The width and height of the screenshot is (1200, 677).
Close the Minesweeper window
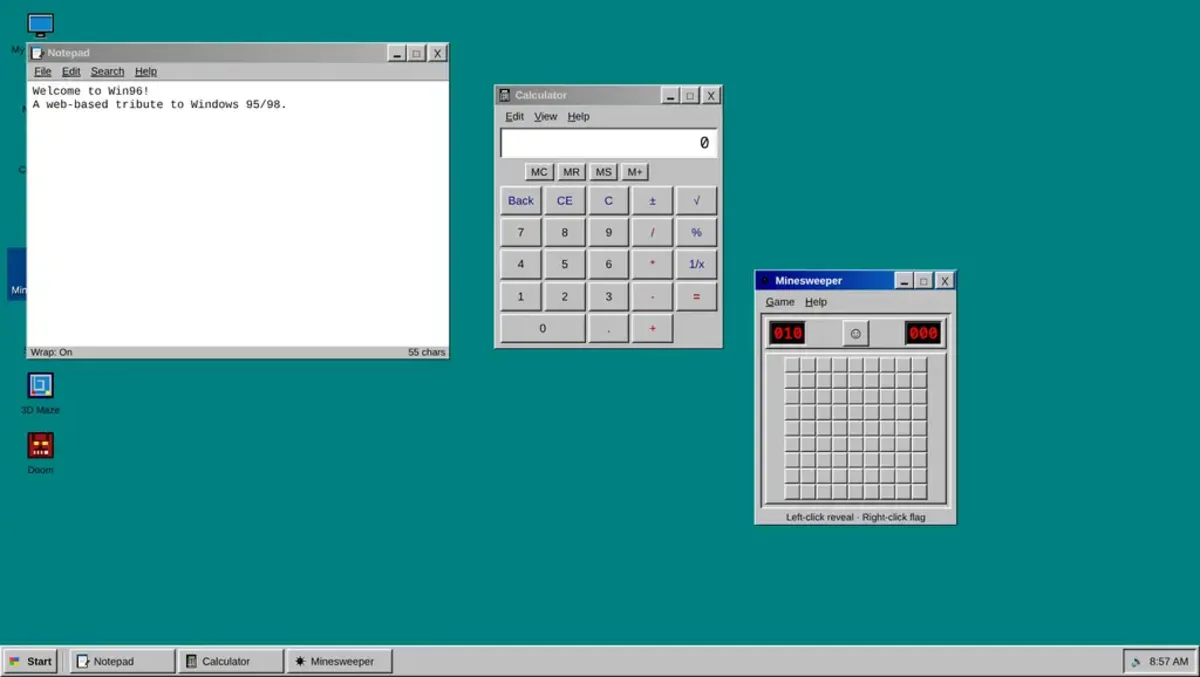944,281
